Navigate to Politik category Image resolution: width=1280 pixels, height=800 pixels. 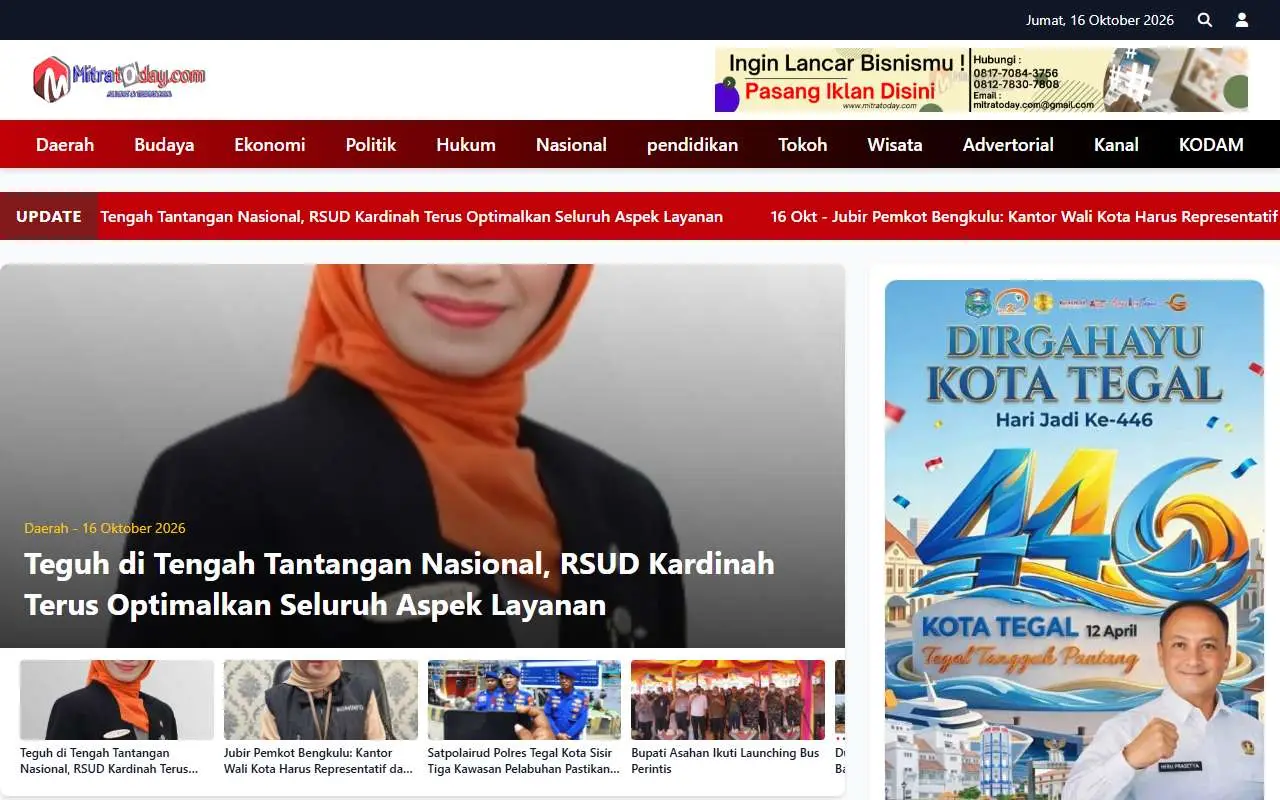[x=371, y=145]
